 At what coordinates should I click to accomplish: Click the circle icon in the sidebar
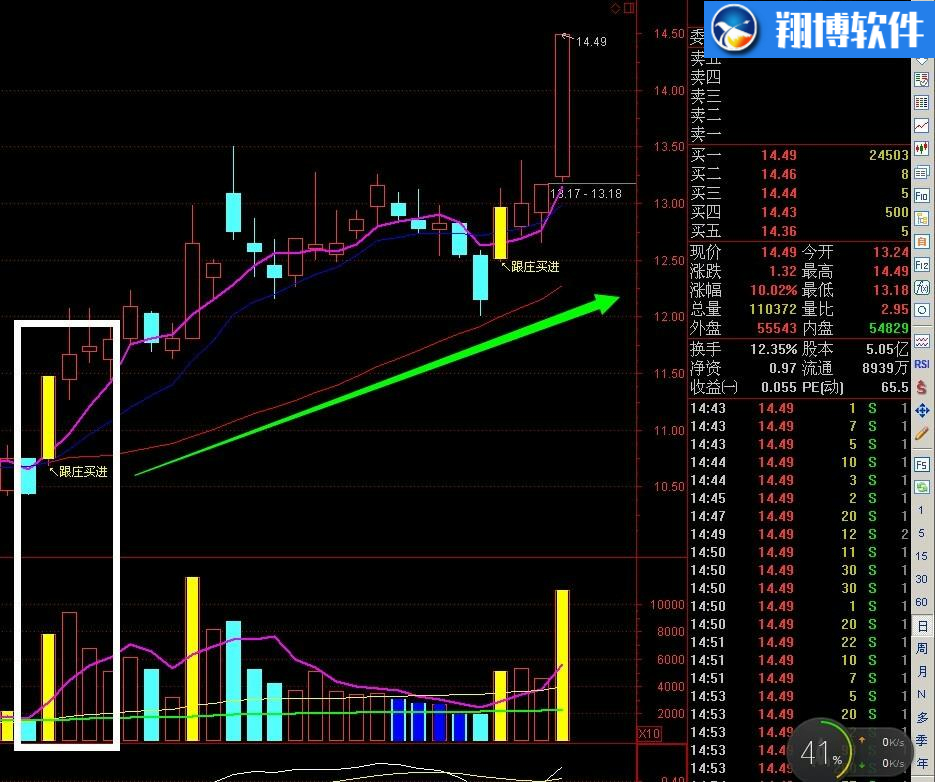[x=921, y=311]
